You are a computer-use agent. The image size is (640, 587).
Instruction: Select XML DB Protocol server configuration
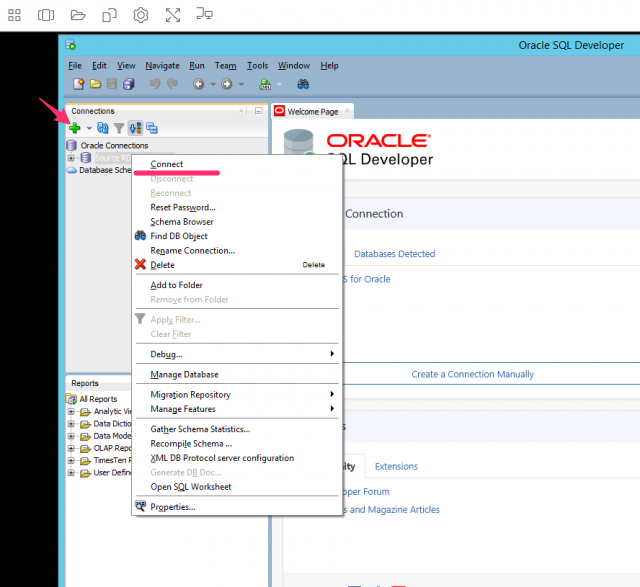pyautogui.click(x=237, y=458)
